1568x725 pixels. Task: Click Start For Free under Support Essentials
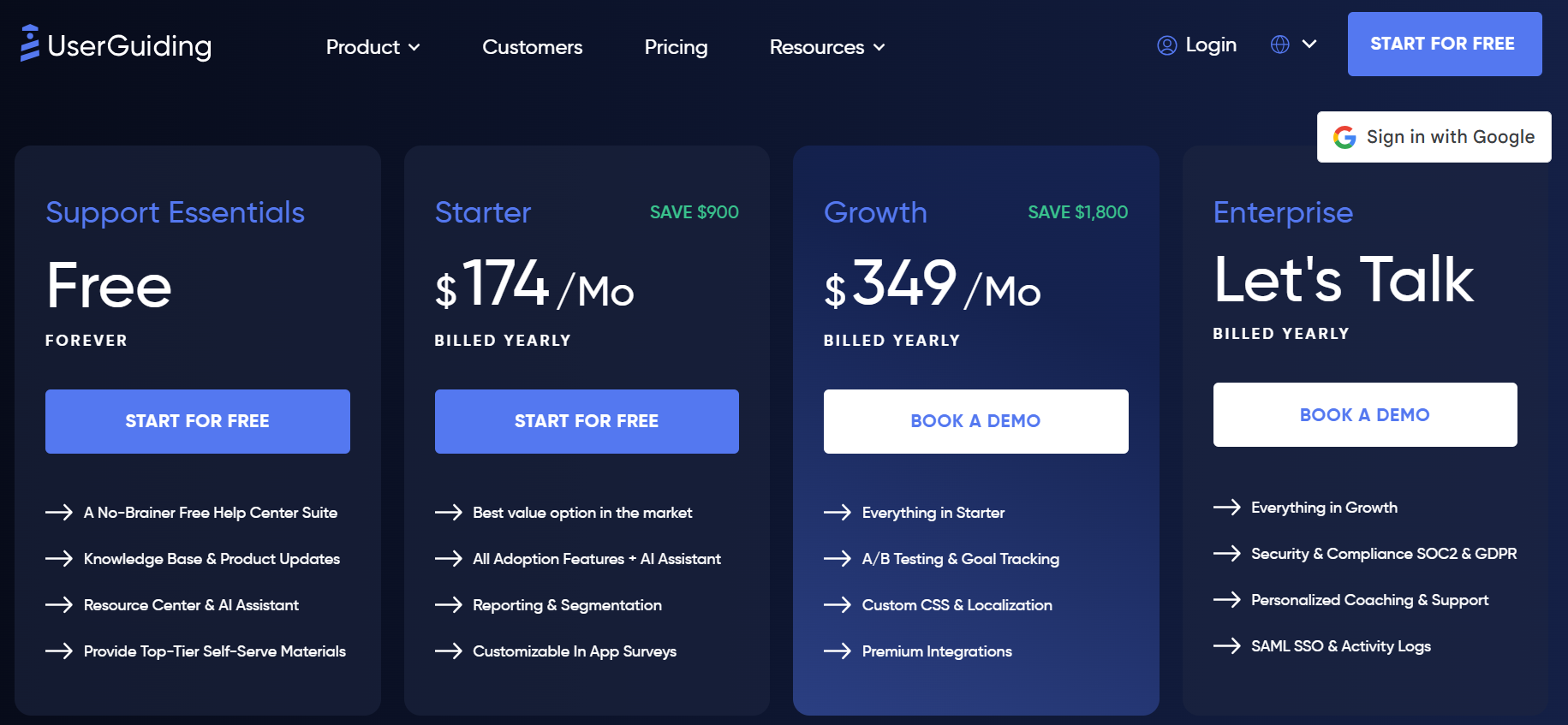coord(198,421)
